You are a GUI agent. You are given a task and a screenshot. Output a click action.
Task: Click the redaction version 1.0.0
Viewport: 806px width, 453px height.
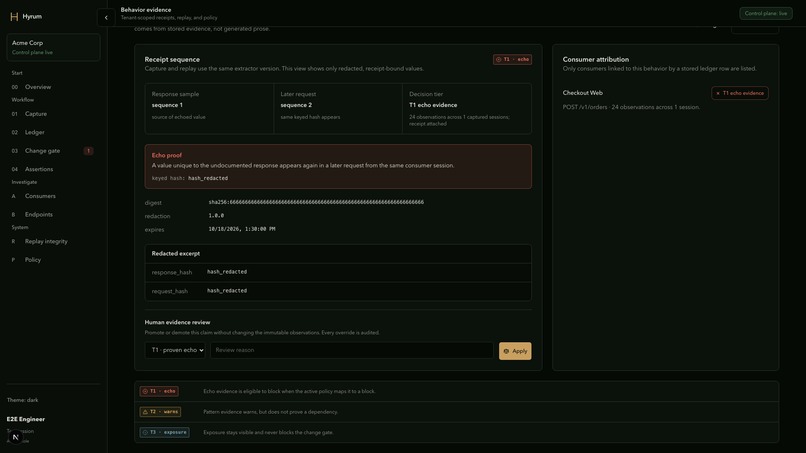point(216,216)
